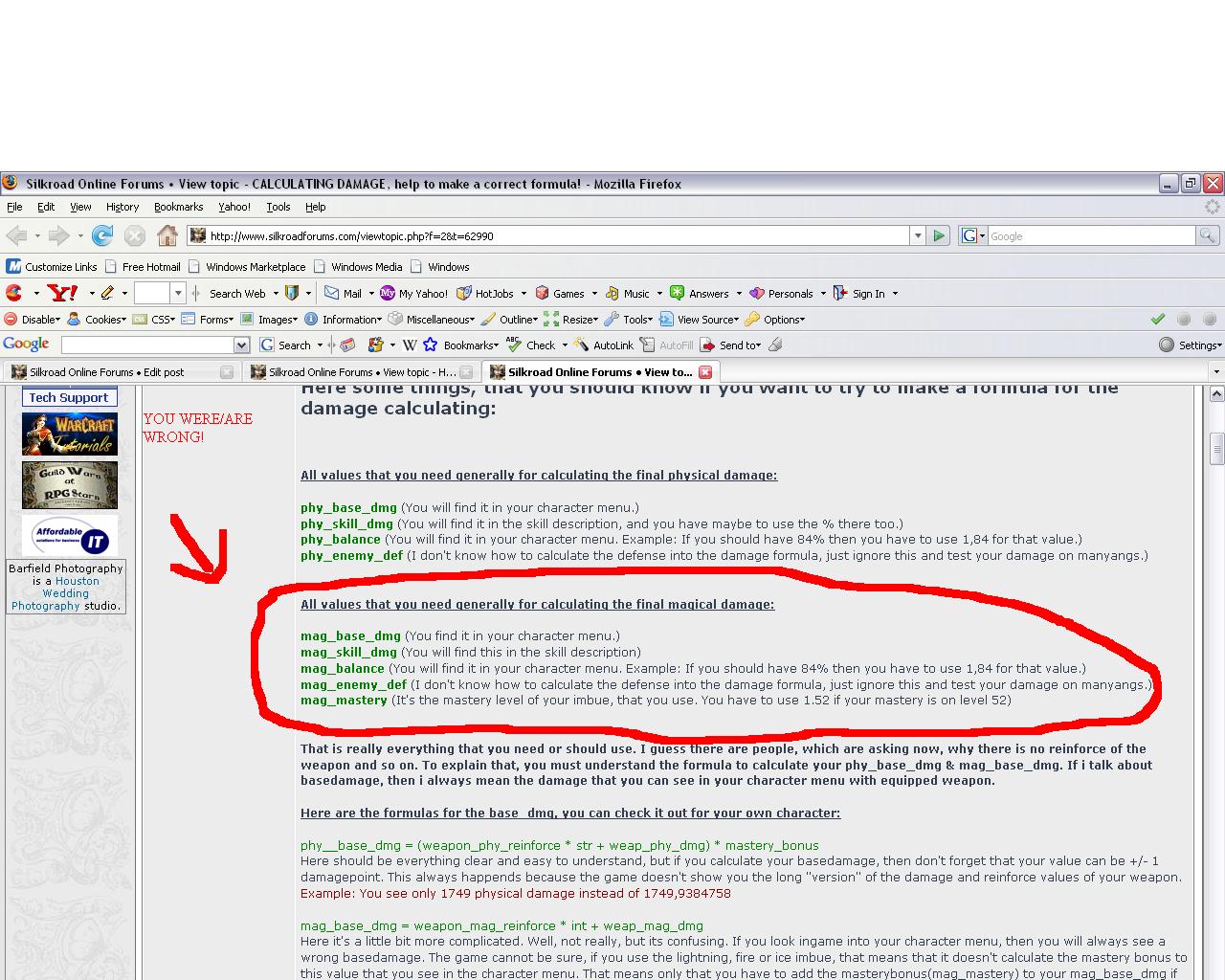Open the Bookmarks menu

coord(178,207)
